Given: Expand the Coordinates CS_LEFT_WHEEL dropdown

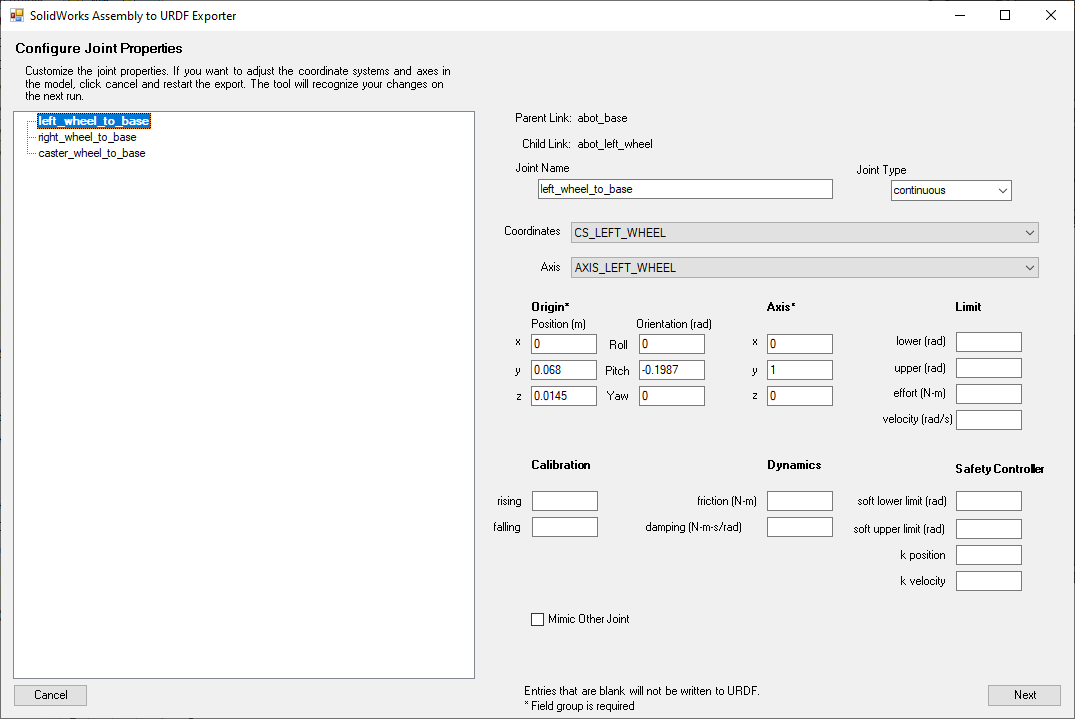Looking at the screenshot, I should point(804,233).
